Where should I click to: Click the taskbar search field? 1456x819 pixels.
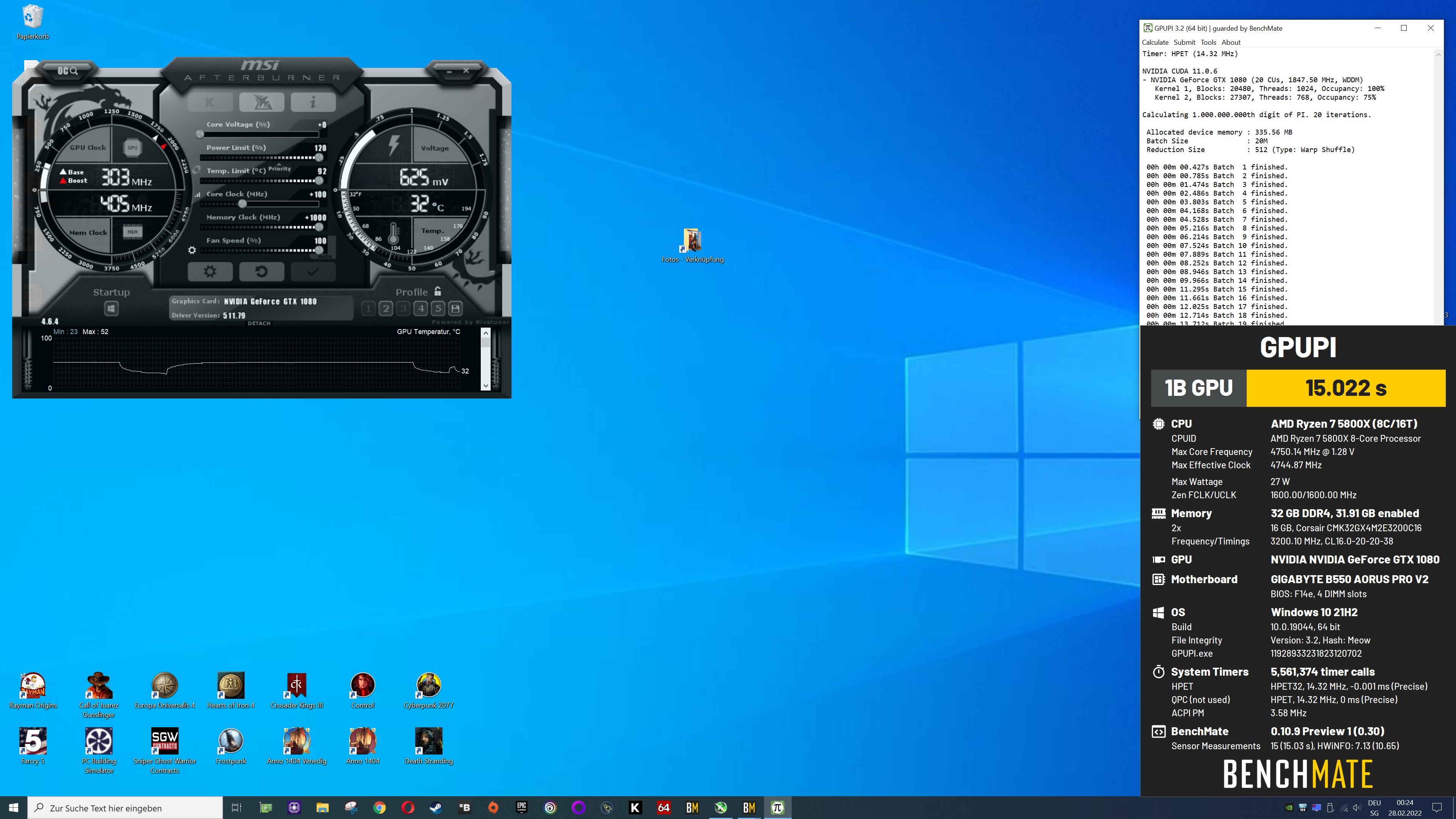click(125, 808)
